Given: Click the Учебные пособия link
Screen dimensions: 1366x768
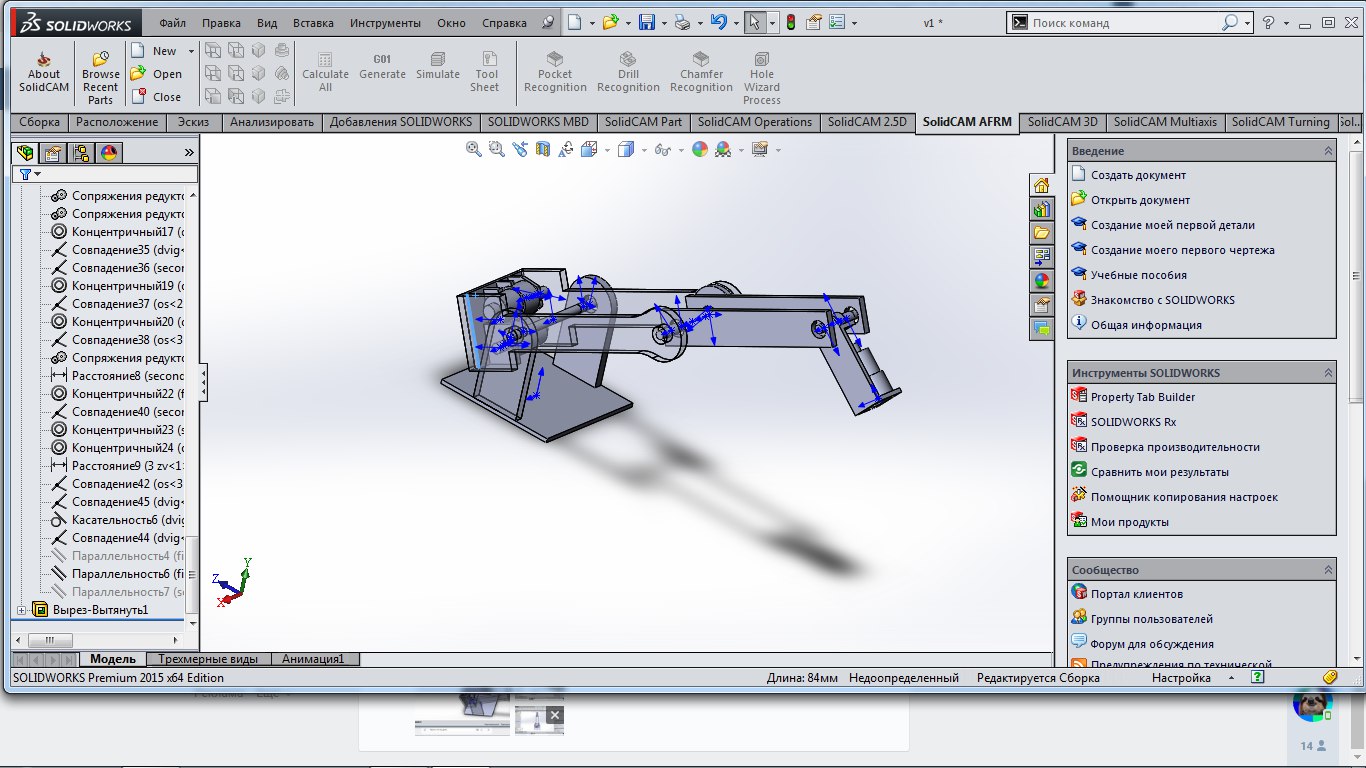Looking at the screenshot, I should coord(1138,275).
